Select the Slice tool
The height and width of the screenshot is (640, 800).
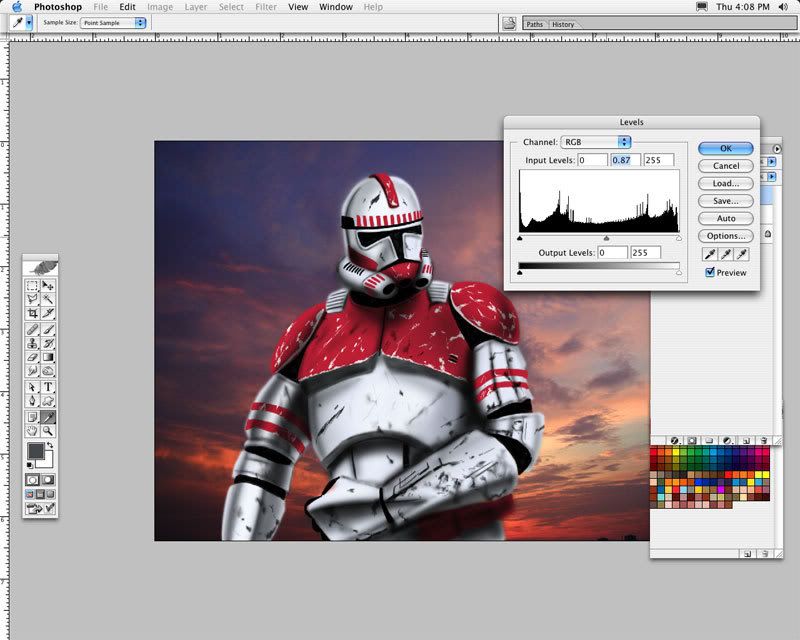(x=48, y=313)
